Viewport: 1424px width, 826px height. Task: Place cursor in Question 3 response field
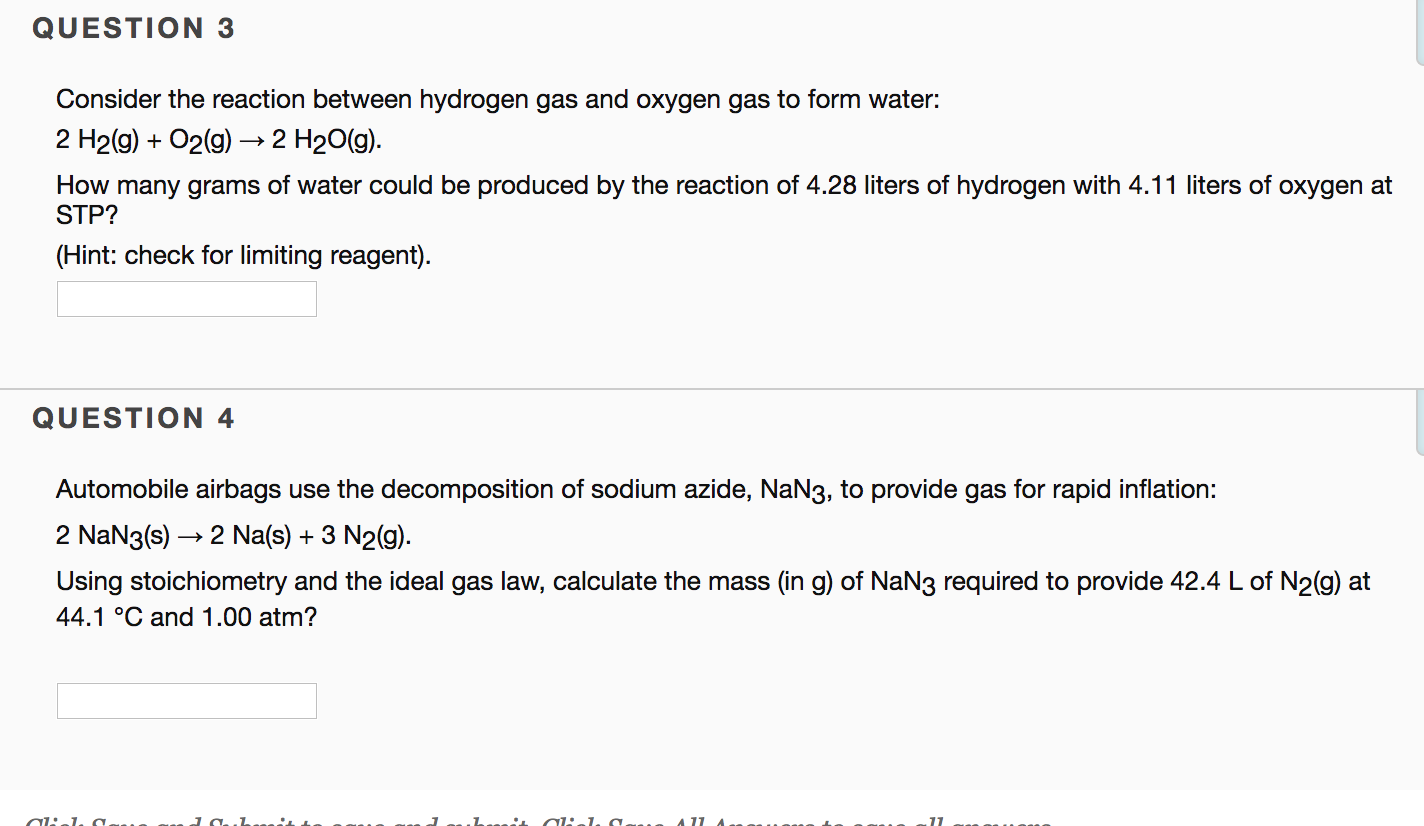(186, 298)
